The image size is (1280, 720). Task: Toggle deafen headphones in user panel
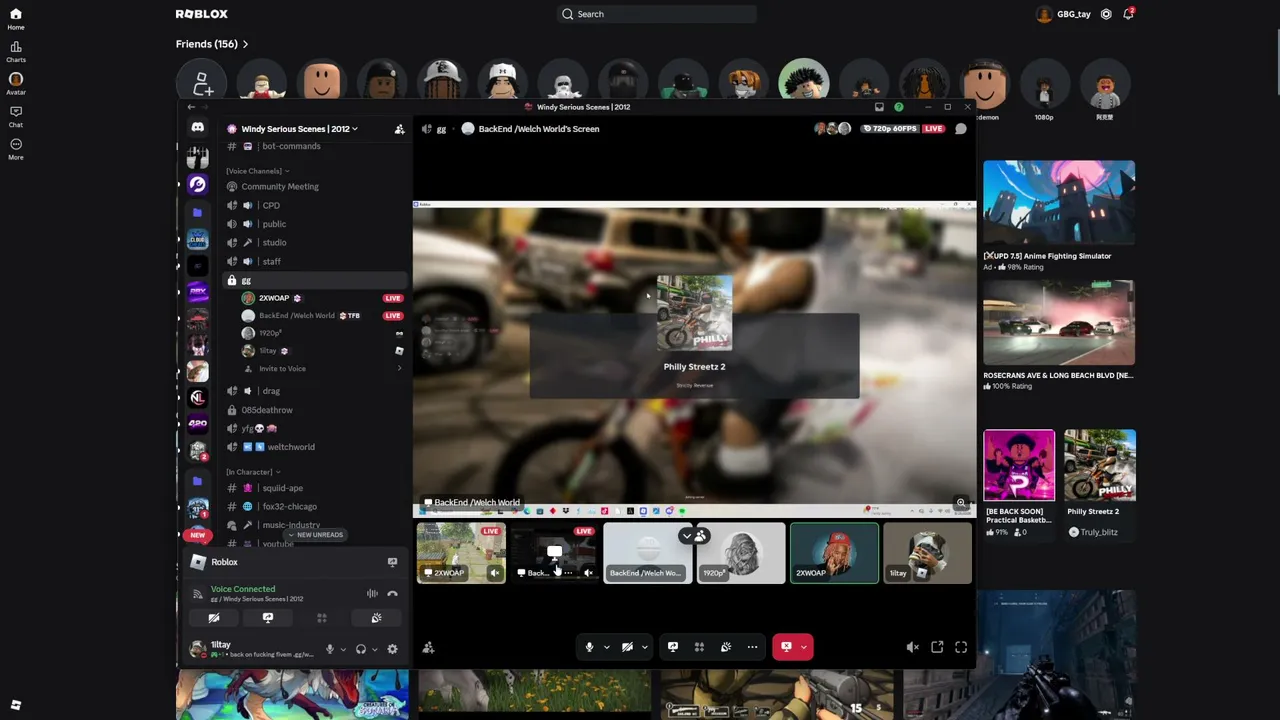(361, 649)
